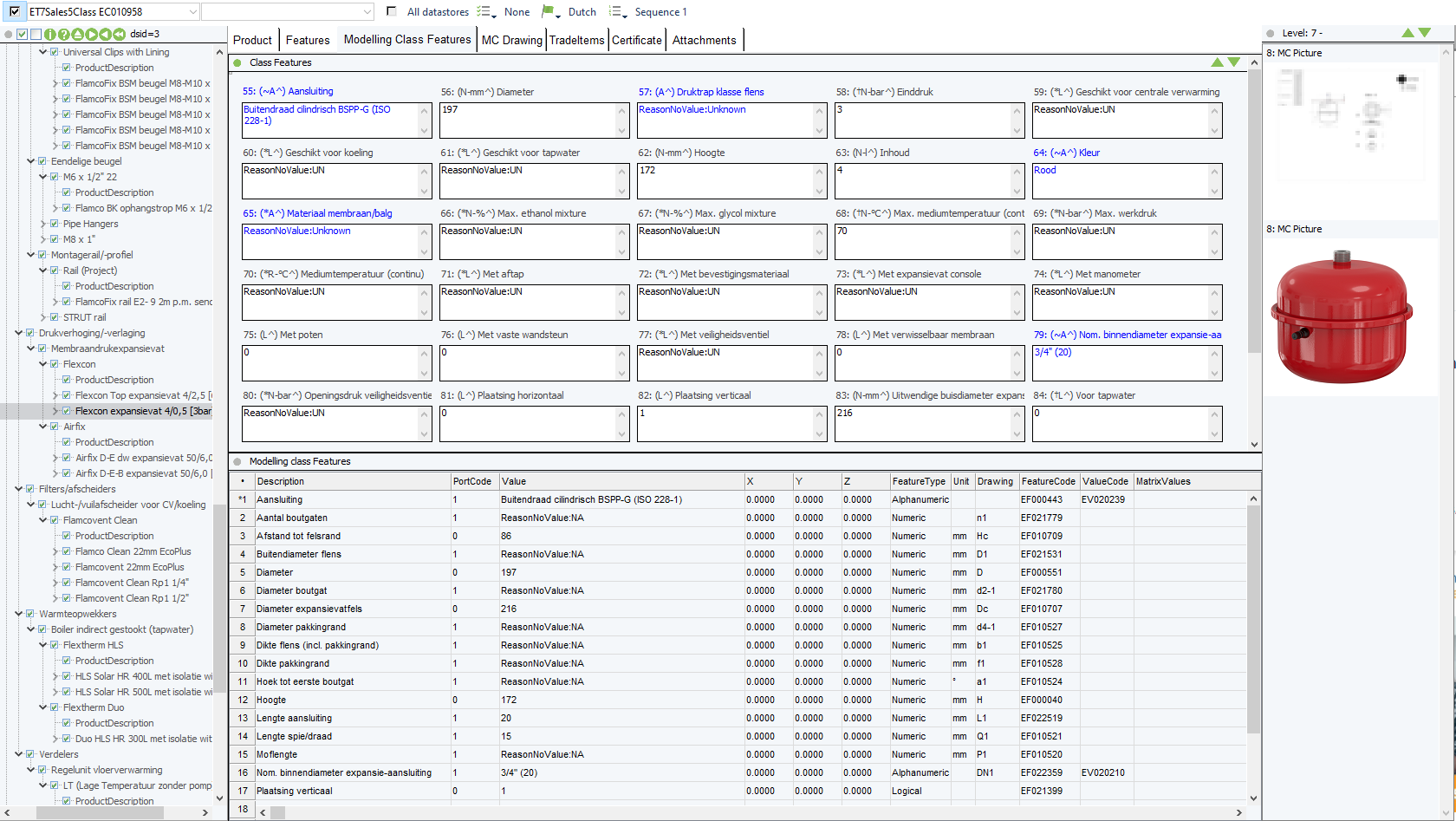Click the Sequence 1 label in the toolbar

click(660, 12)
